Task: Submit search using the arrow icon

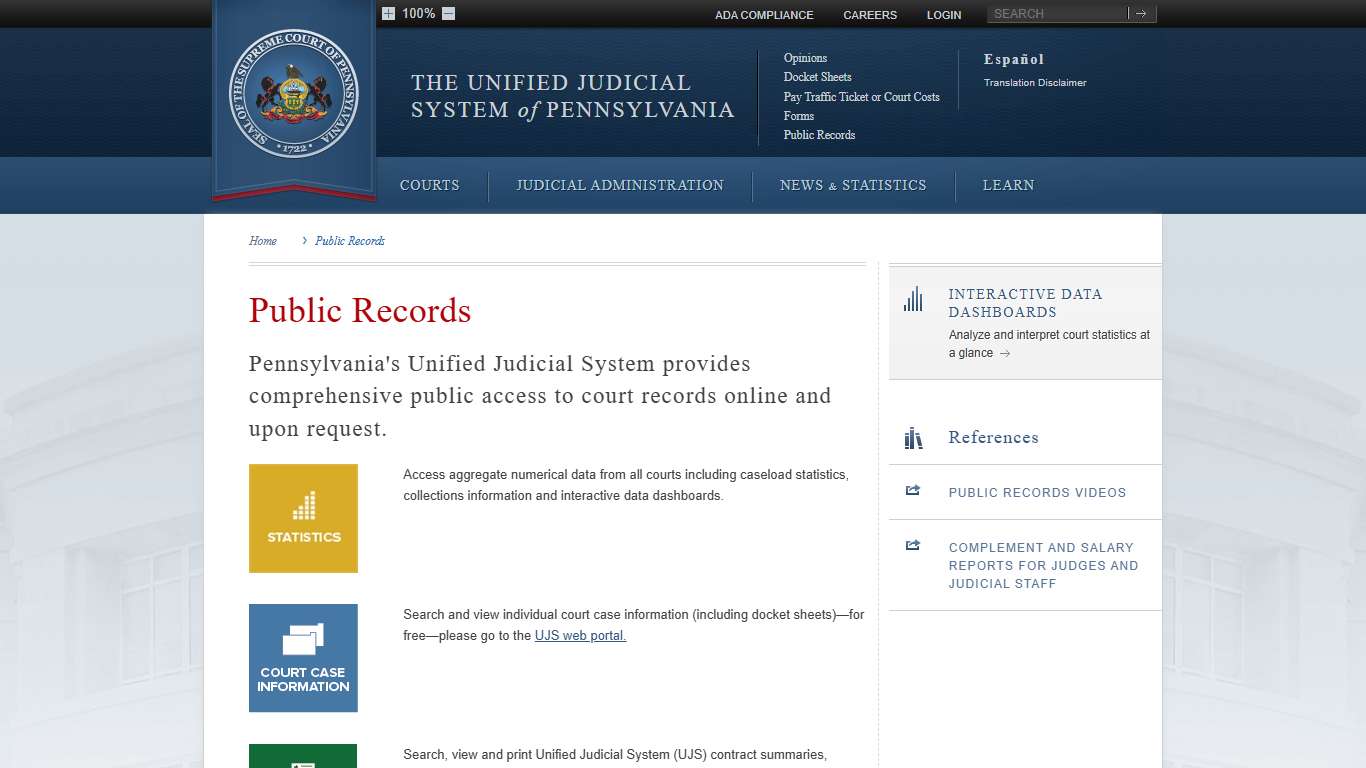Action: (x=1142, y=14)
